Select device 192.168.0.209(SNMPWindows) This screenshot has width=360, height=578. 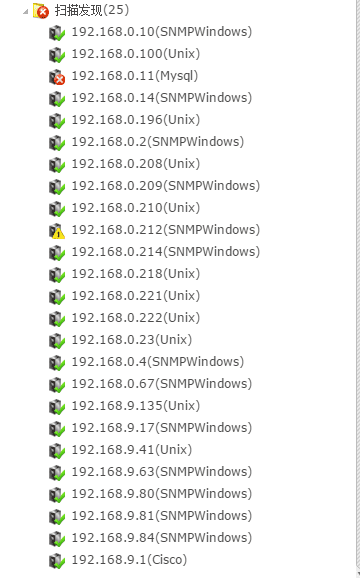(x=166, y=186)
